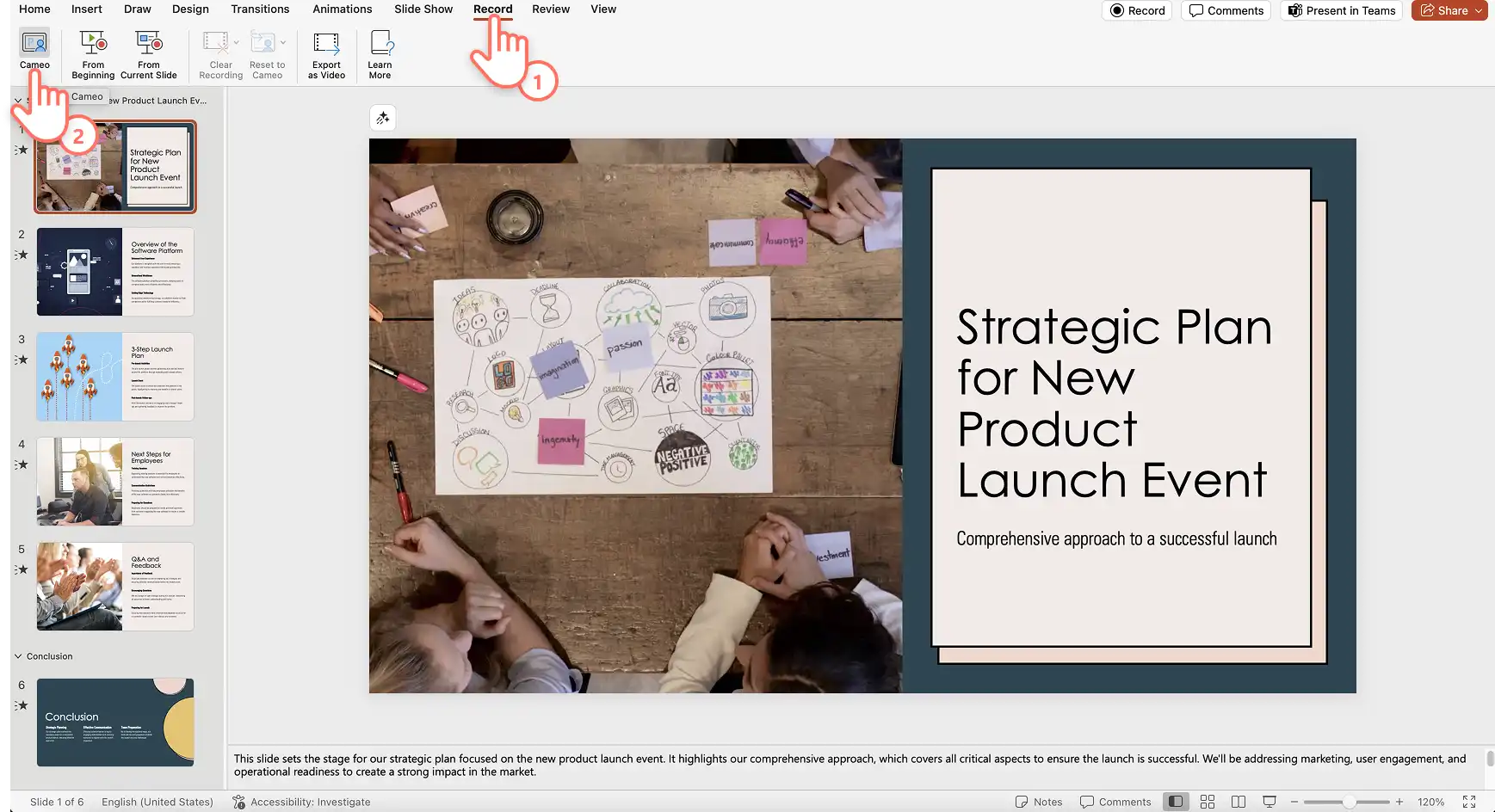1495x812 pixels.
Task: Start Slide Show from the status bar icon
Action: click(1270, 802)
